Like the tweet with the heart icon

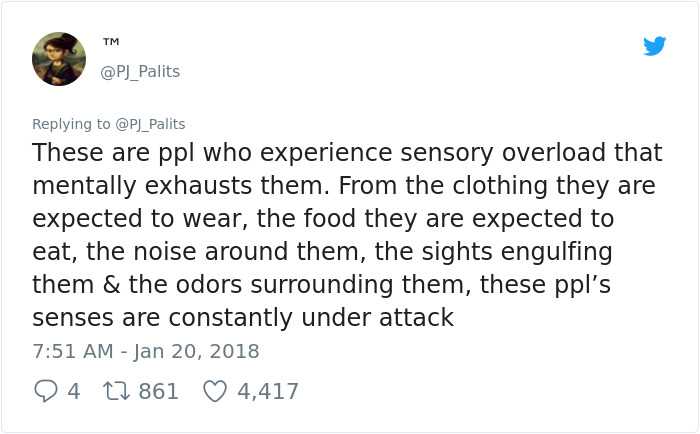(x=215, y=391)
